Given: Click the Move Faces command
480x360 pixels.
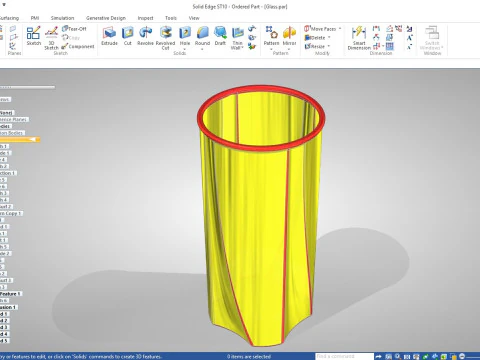Looking at the screenshot, I should click(x=320, y=29).
